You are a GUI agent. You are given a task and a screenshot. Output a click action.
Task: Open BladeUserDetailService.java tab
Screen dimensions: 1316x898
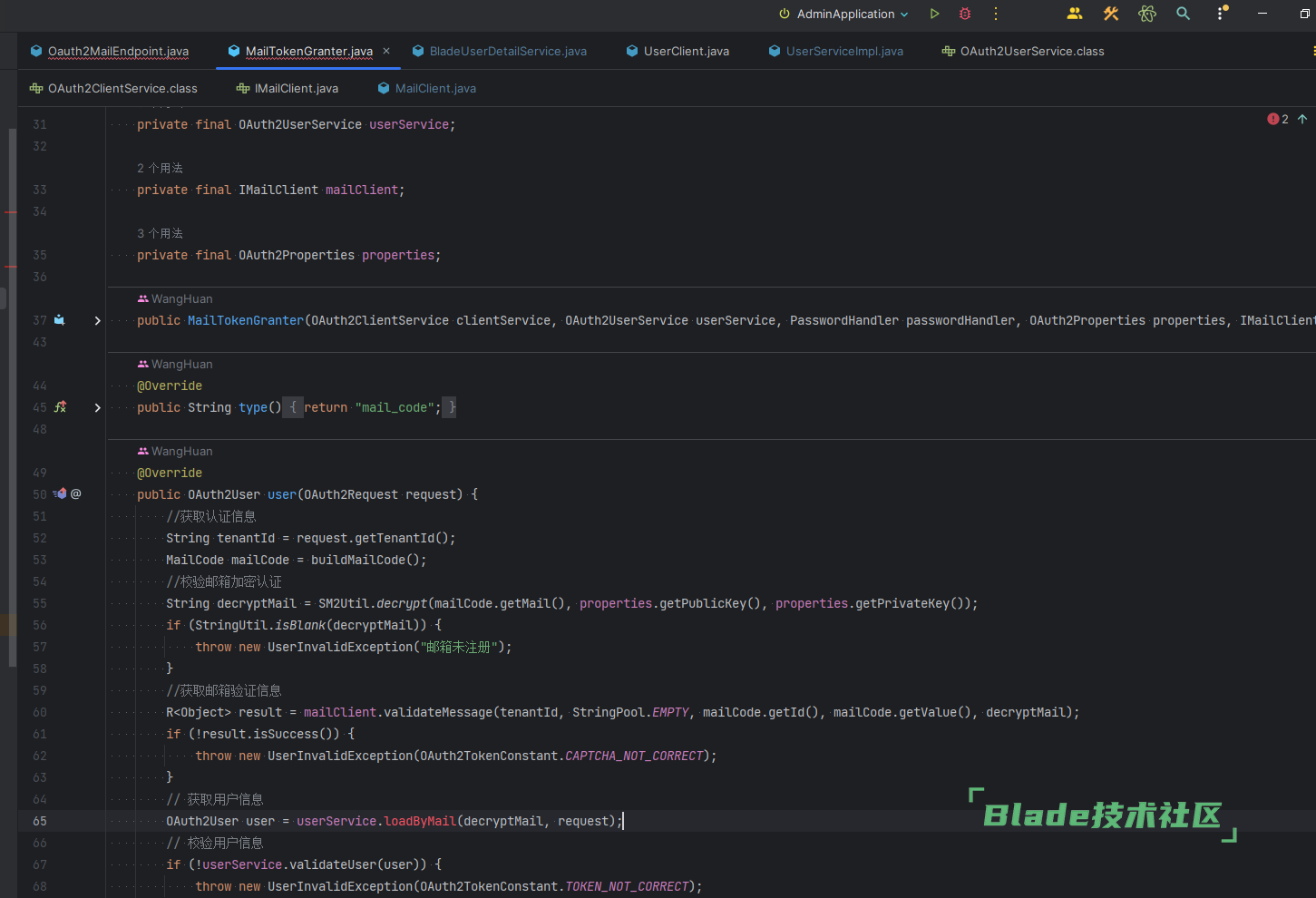tap(499, 52)
